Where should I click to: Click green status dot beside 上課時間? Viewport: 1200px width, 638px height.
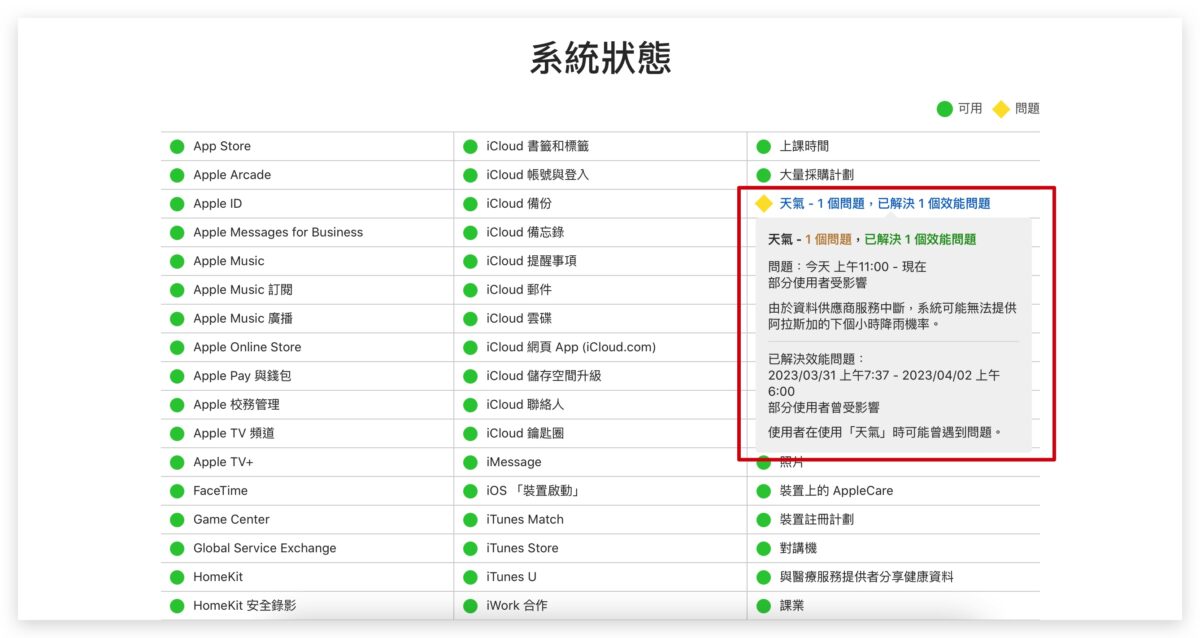764,146
